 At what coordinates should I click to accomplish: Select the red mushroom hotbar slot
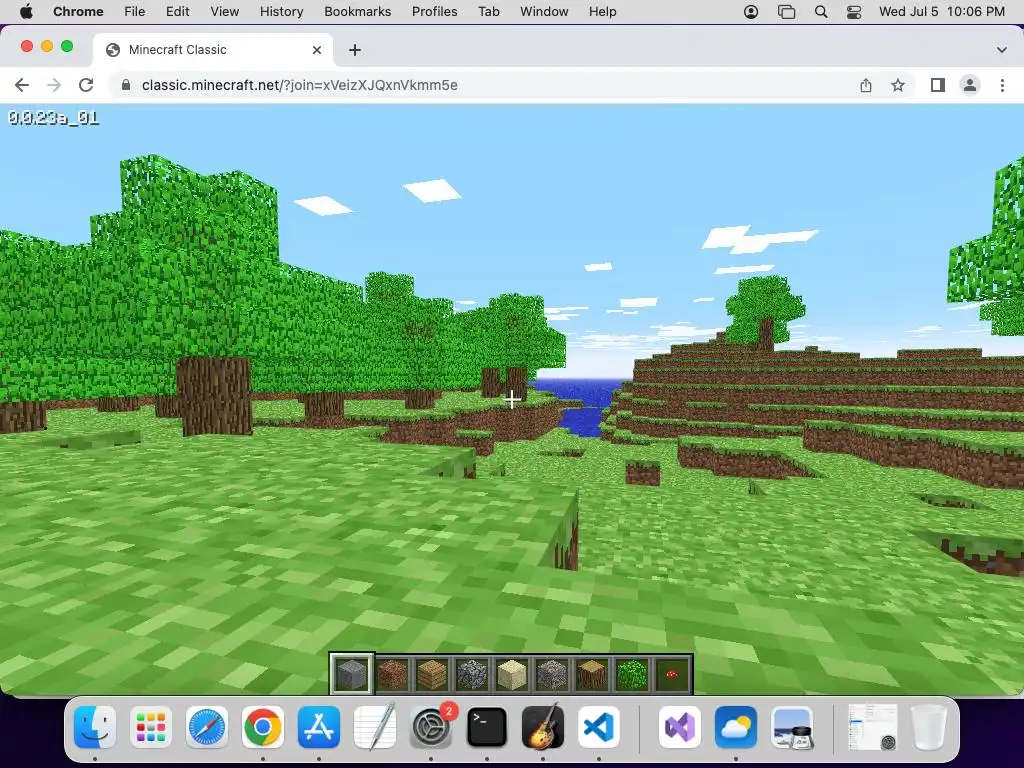pyautogui.click(x=671, y=673)
